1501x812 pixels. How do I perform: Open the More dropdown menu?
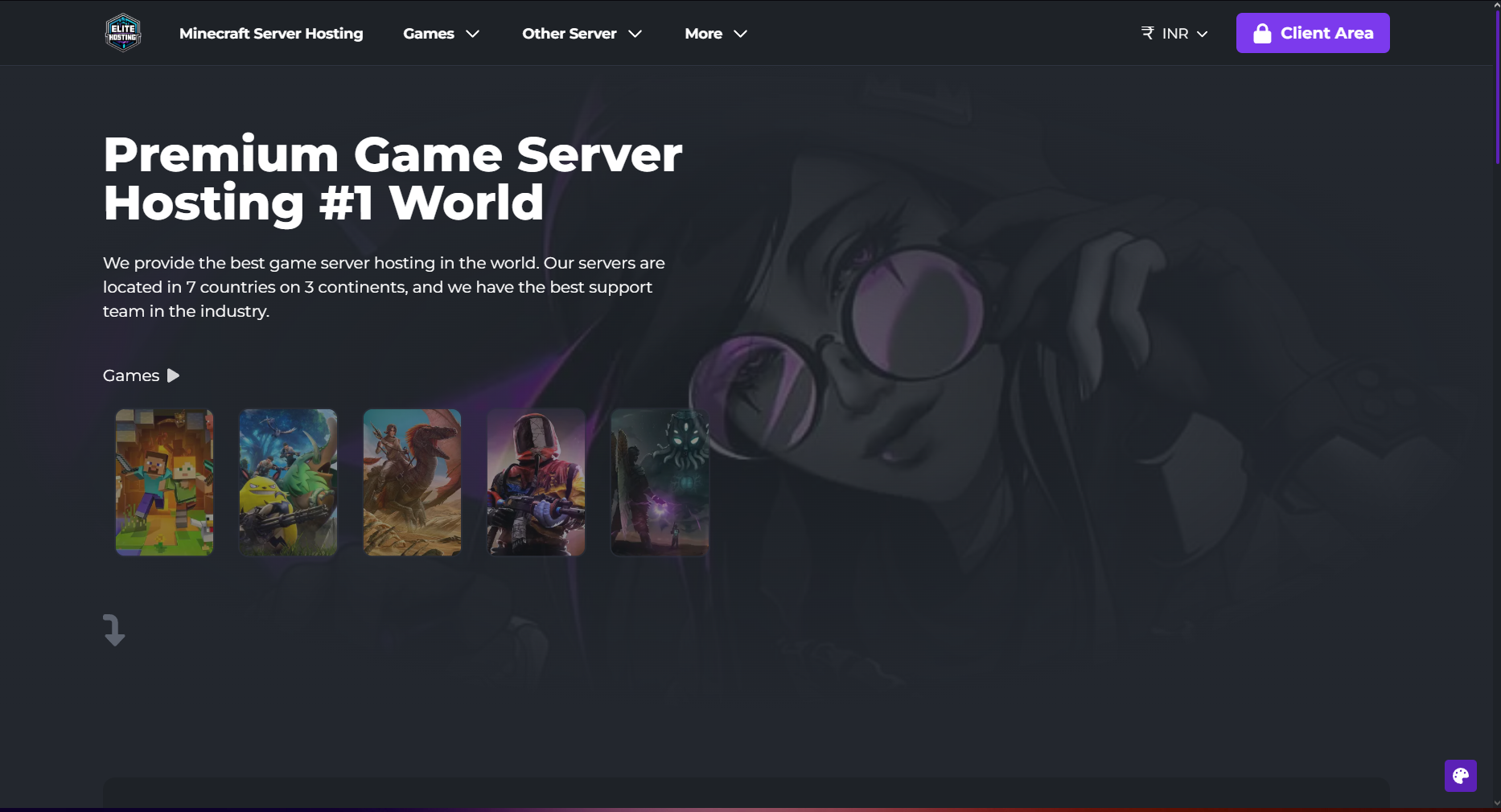tap(716, 34)
